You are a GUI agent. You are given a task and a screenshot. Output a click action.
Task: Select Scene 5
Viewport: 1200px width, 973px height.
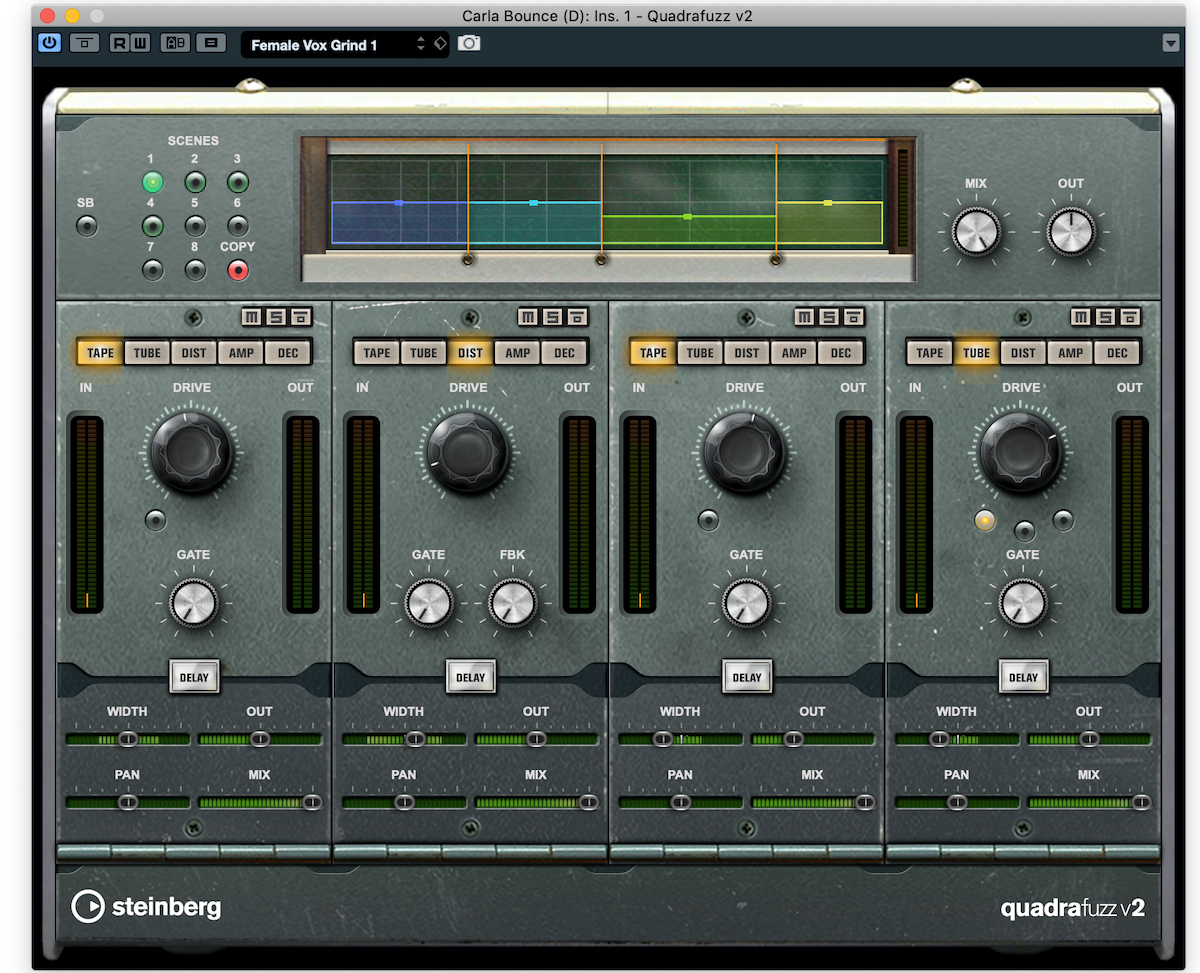click(x=195, y=225)
